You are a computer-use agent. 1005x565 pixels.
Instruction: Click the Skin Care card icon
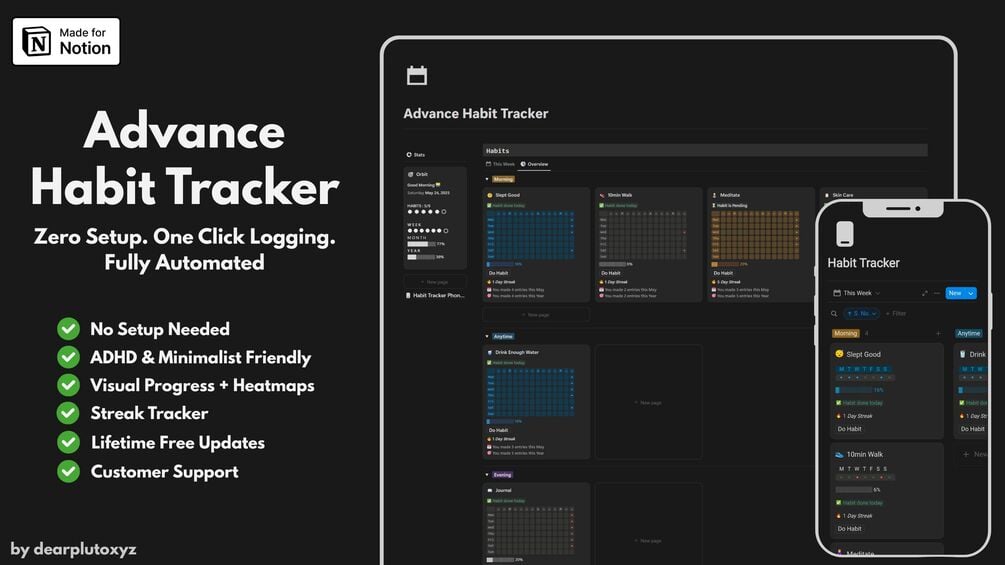click(827, 195)
